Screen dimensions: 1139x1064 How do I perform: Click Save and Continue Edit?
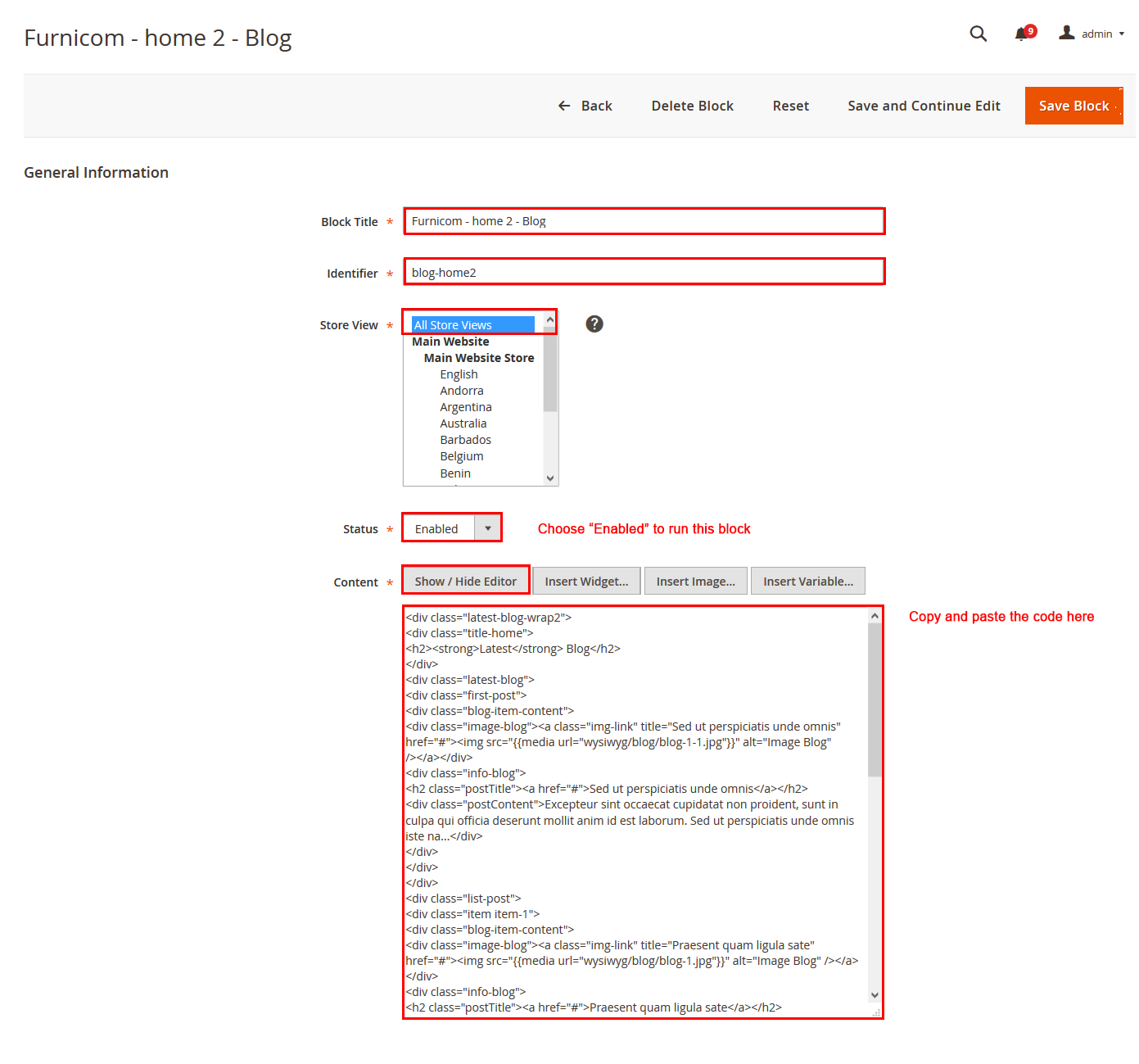coord(924,106)
